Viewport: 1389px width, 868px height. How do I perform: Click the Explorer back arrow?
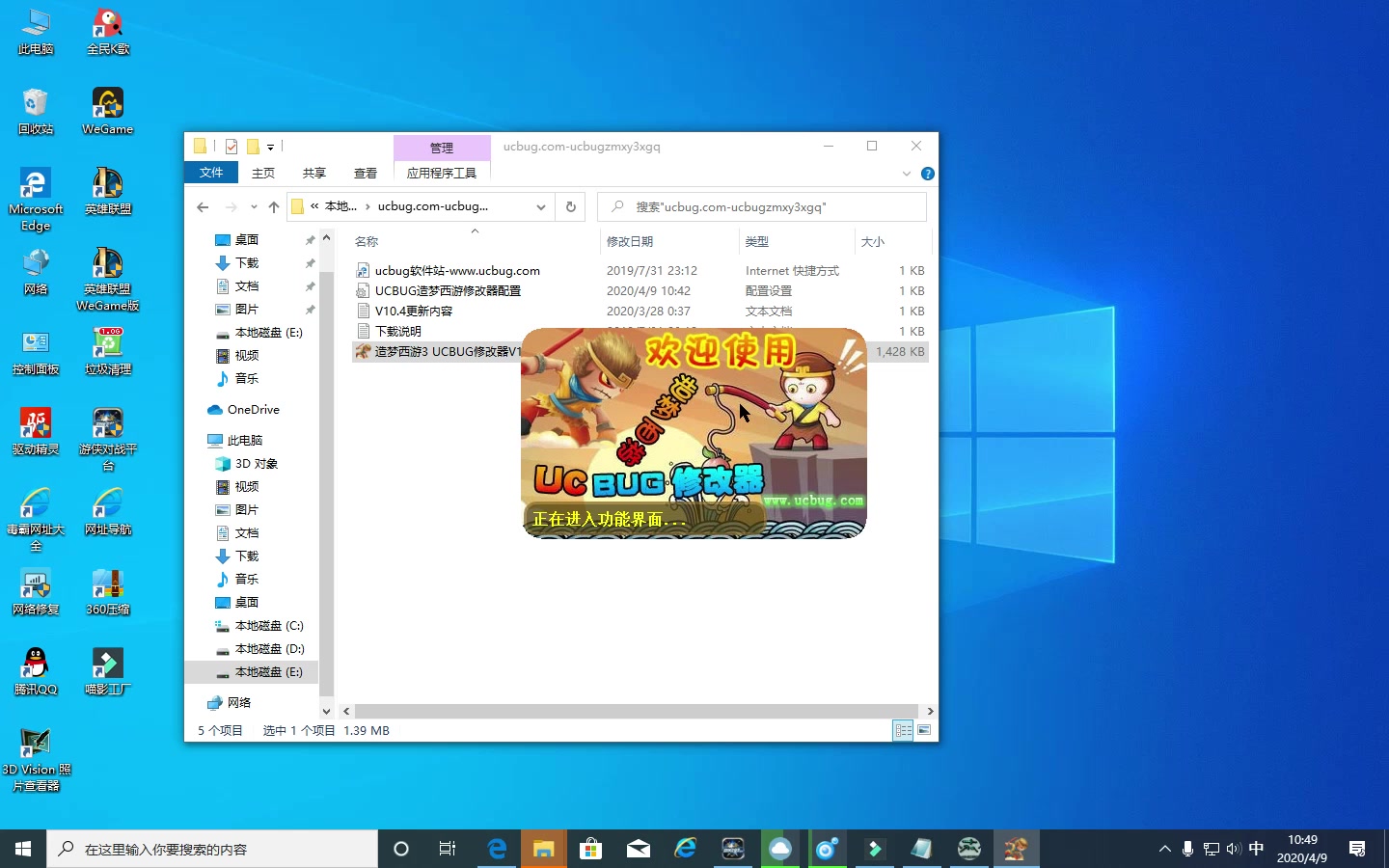[203, 206]
